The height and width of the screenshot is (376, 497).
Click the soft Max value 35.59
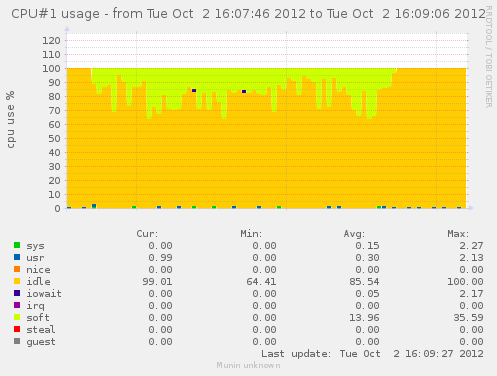pyautogui.click(x=468, y=318)
